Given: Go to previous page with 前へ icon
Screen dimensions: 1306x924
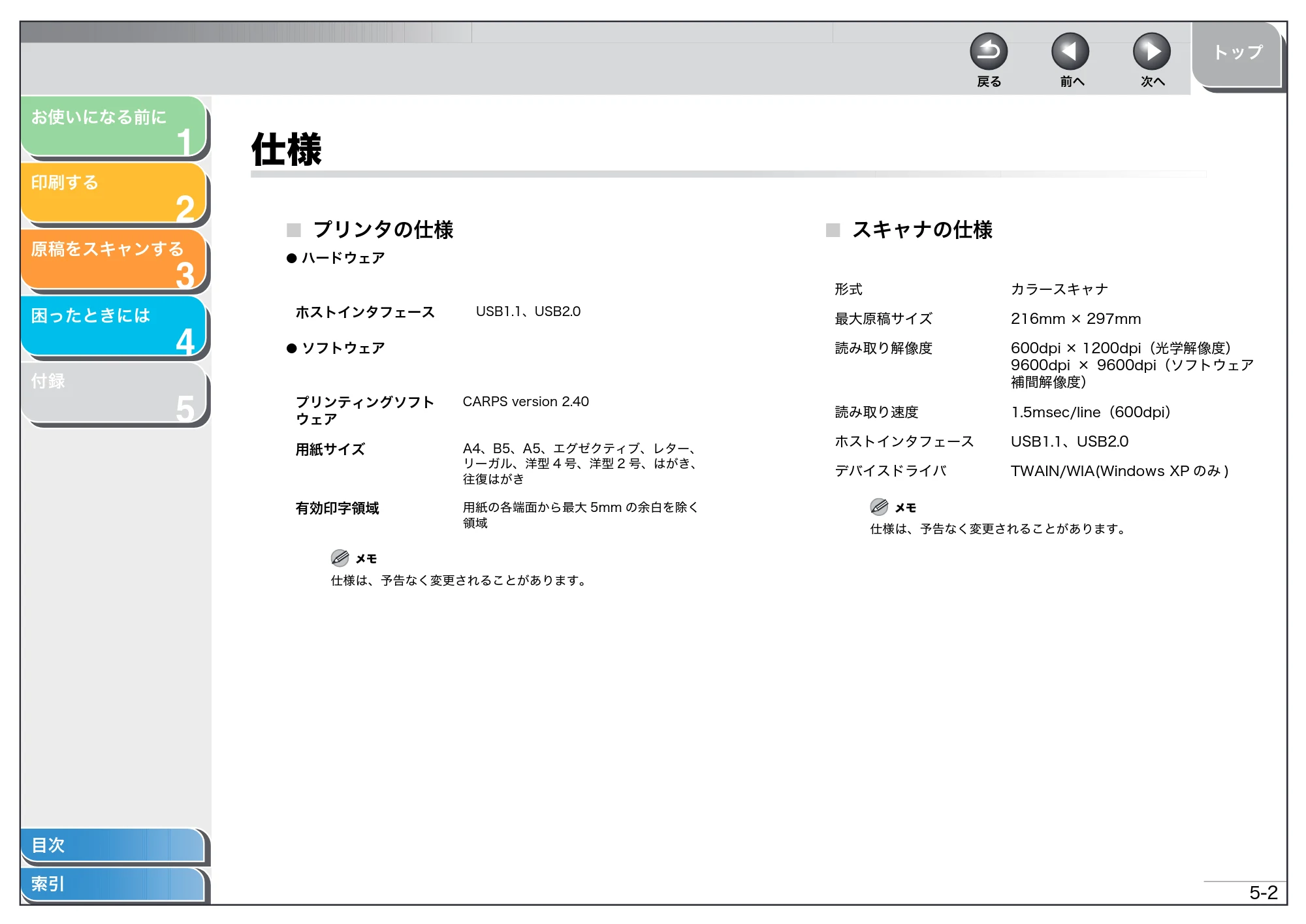Looking at the screenshot, I should (1070, 52).
